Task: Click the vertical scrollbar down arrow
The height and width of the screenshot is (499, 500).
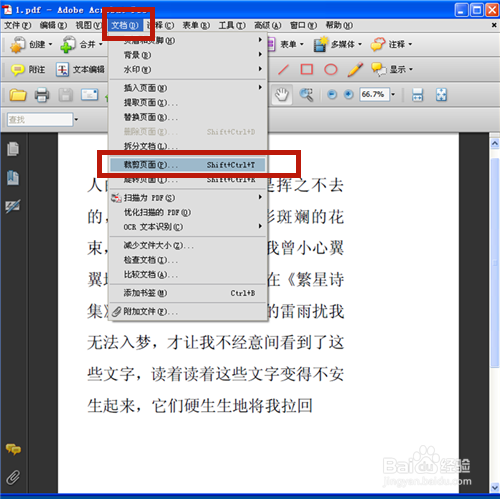Action: tap(495, 488)
